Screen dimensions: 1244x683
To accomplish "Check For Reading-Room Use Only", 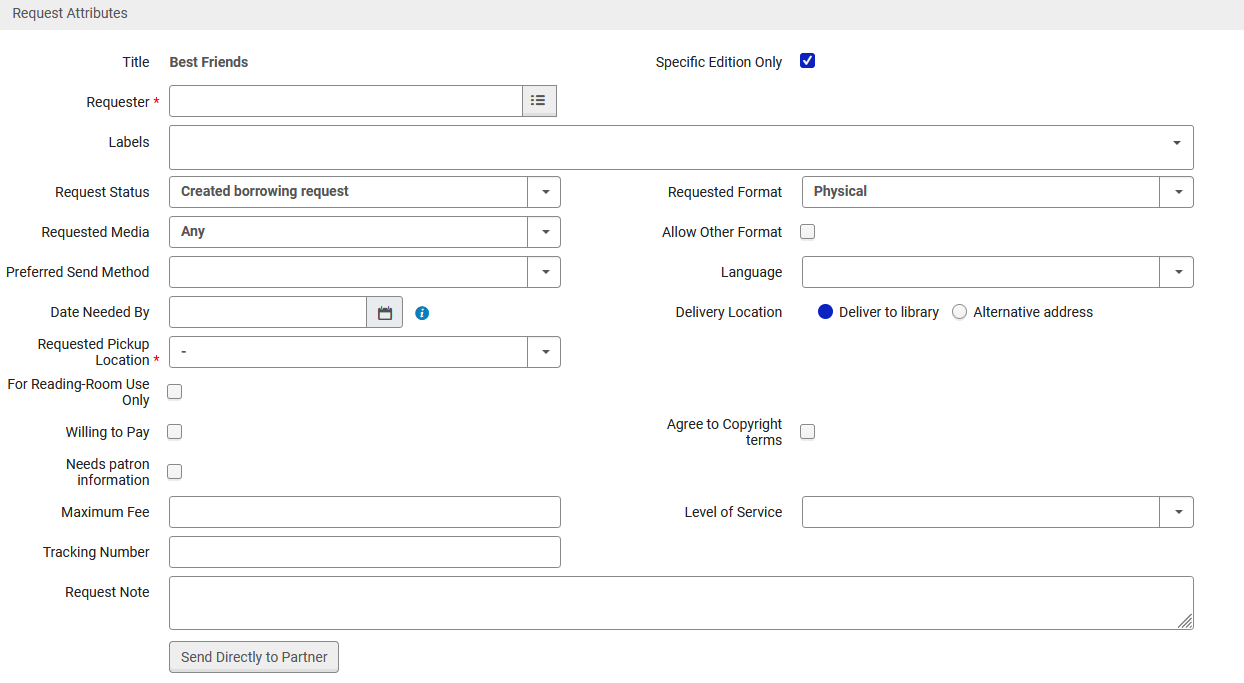I will pos(175,392).
